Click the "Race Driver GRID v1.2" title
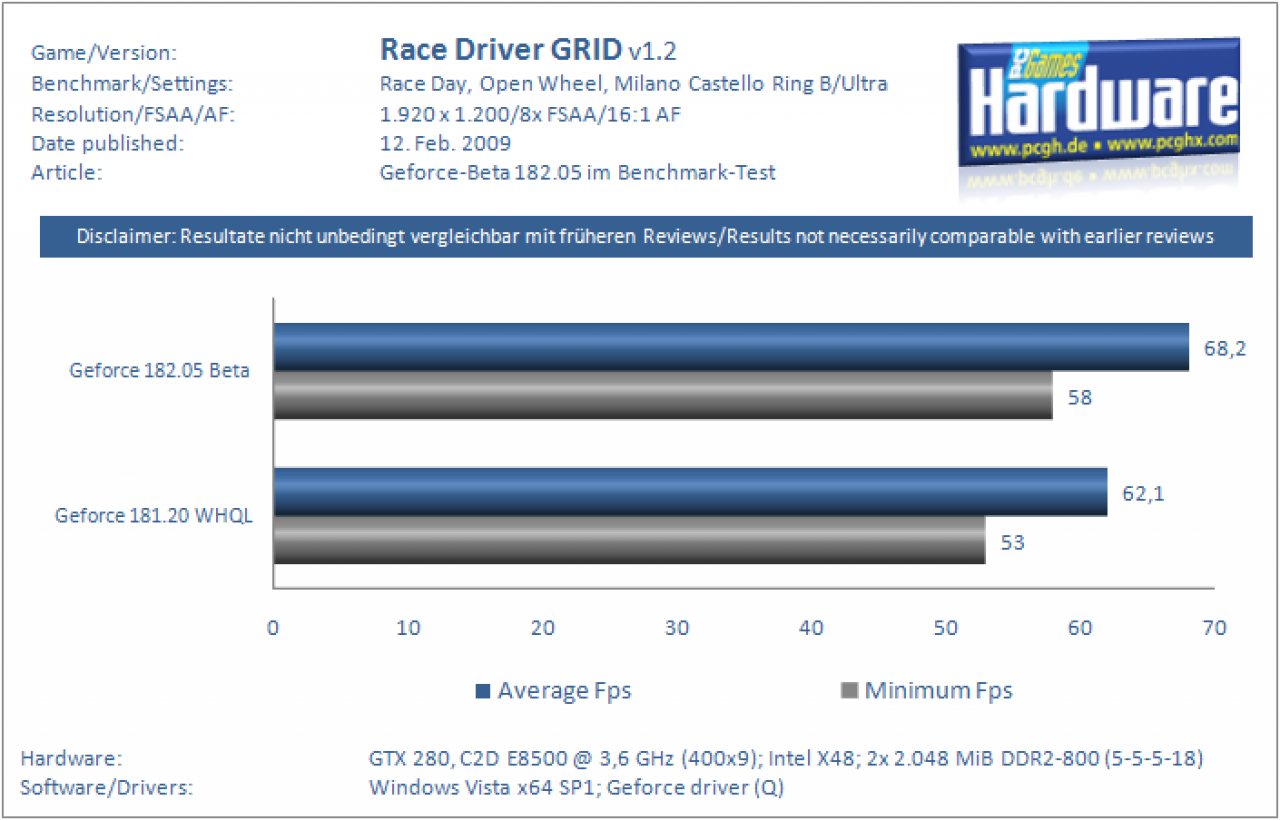The image size is (1280, 820). pos(531,50)
